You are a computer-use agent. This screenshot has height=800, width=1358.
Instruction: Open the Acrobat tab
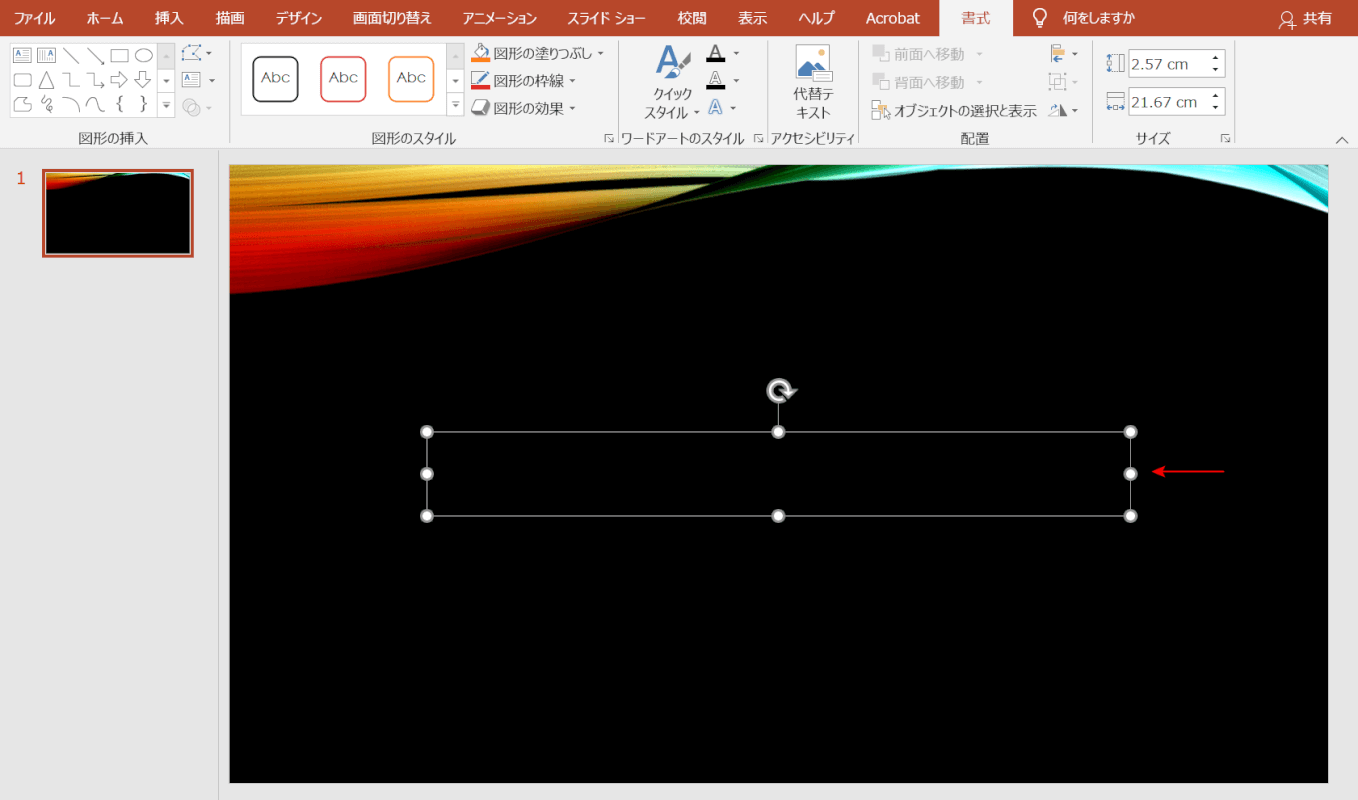[893, 18]
